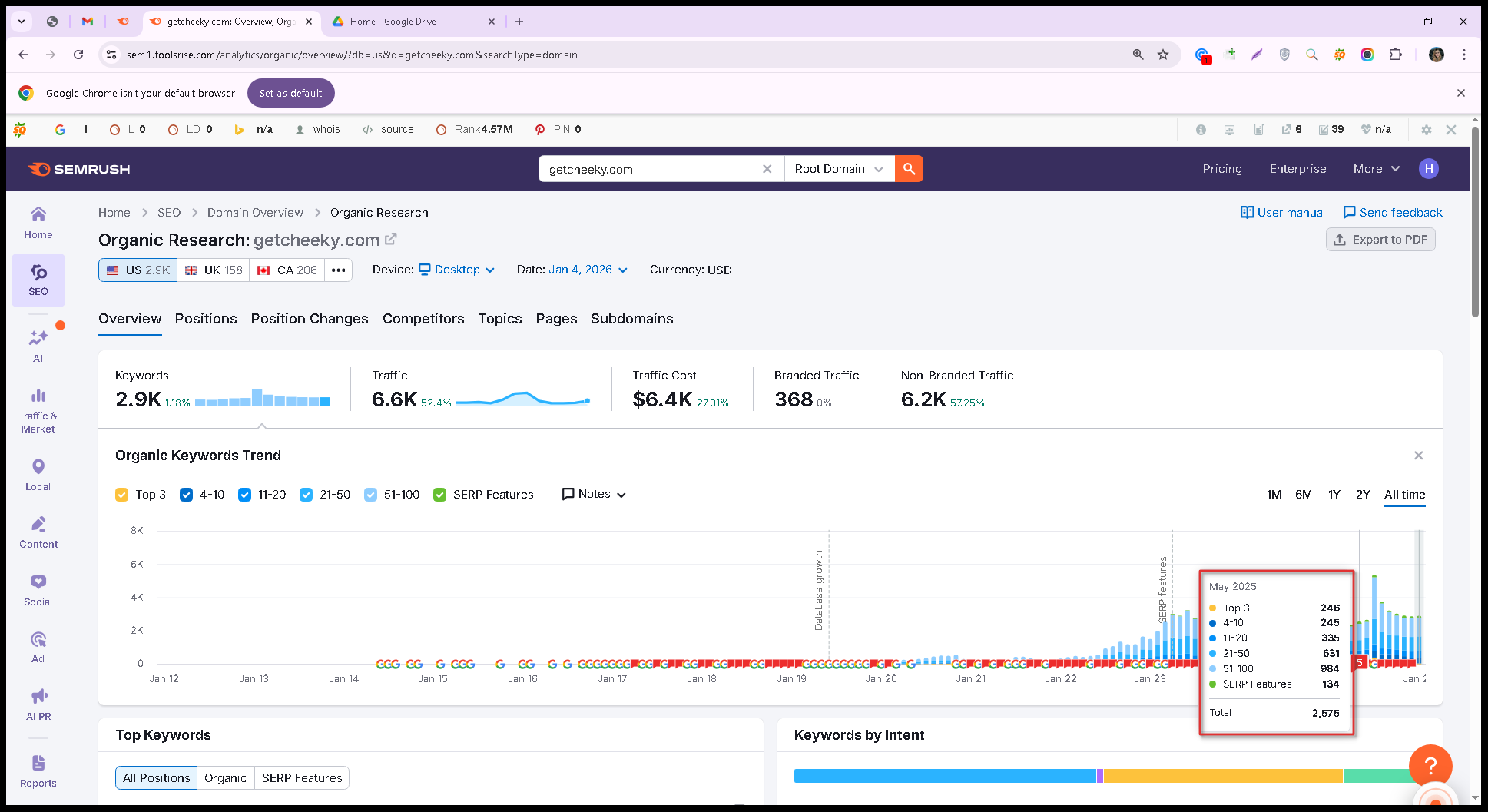Switch to the Positions tab
The width and height of the screenshot is (1488, 812).
[x=206, y=319]
